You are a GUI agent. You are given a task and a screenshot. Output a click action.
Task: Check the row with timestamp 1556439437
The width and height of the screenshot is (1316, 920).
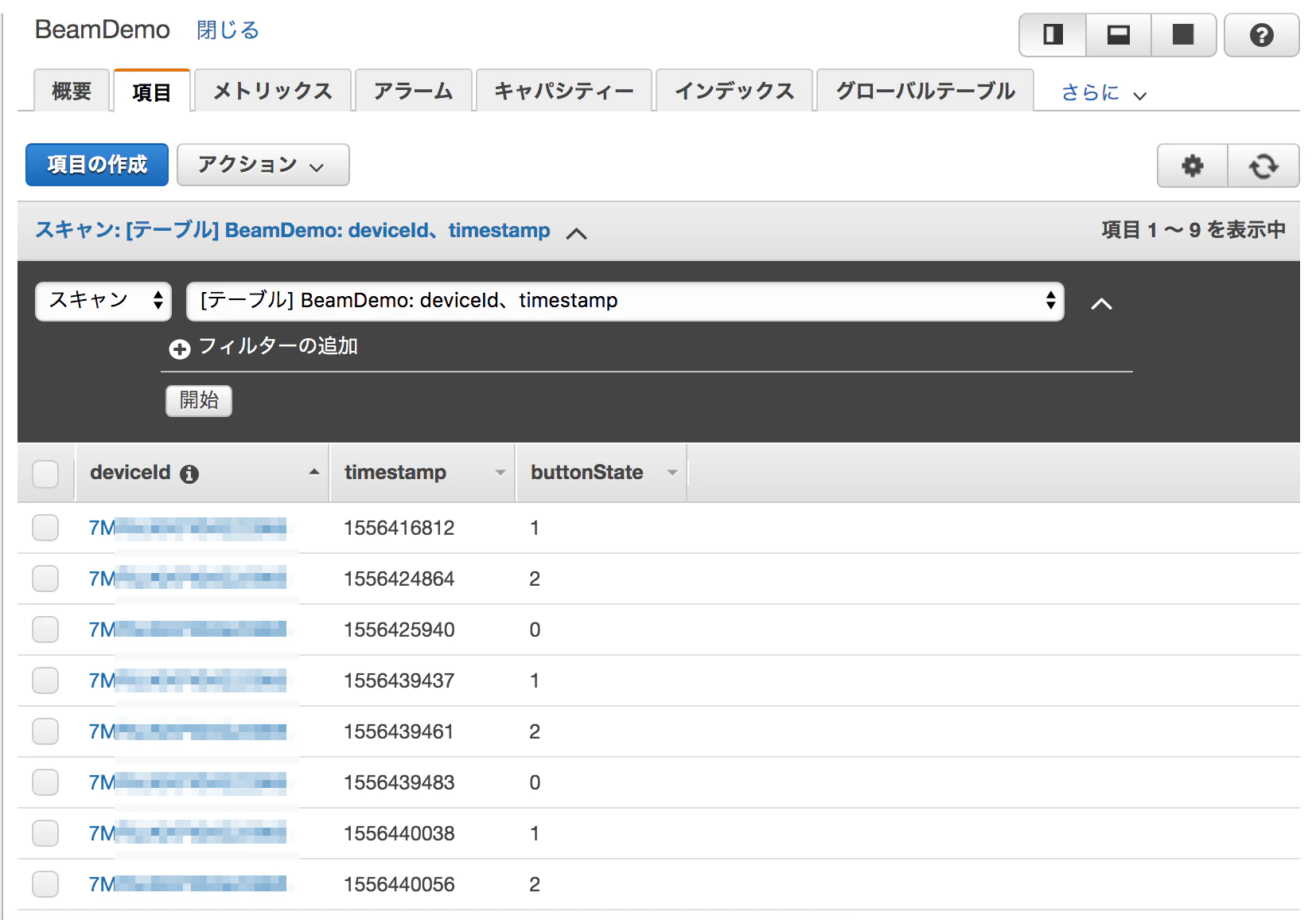[x=45, y=680]
